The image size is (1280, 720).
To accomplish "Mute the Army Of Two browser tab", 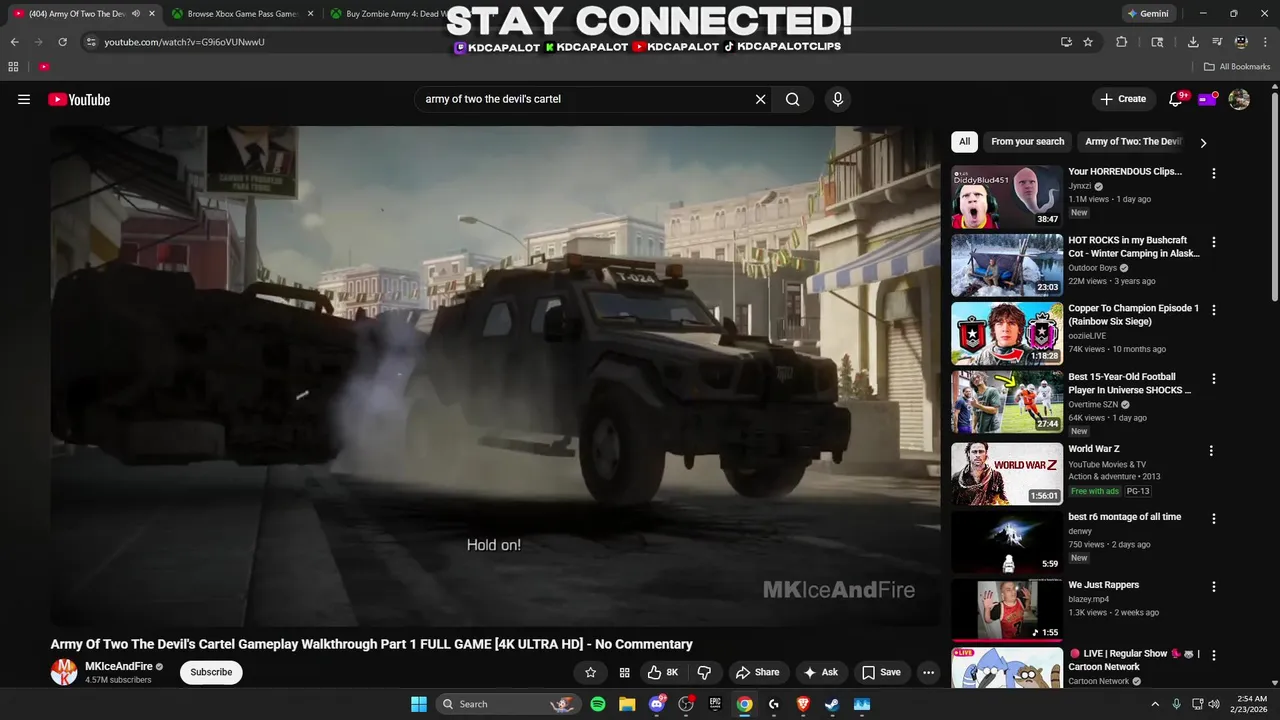I will (135, 14).
